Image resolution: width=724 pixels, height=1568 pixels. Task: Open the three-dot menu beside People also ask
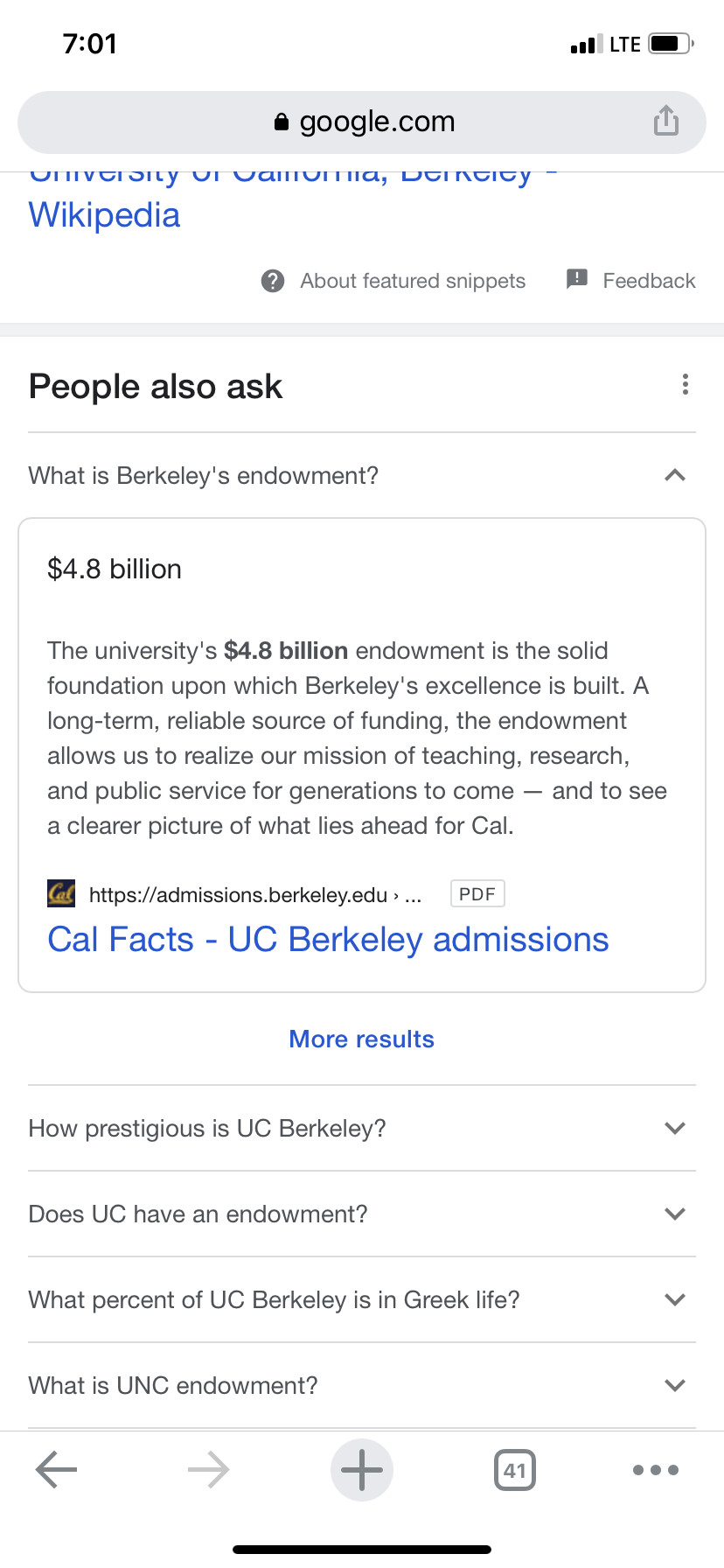[685, 384]
